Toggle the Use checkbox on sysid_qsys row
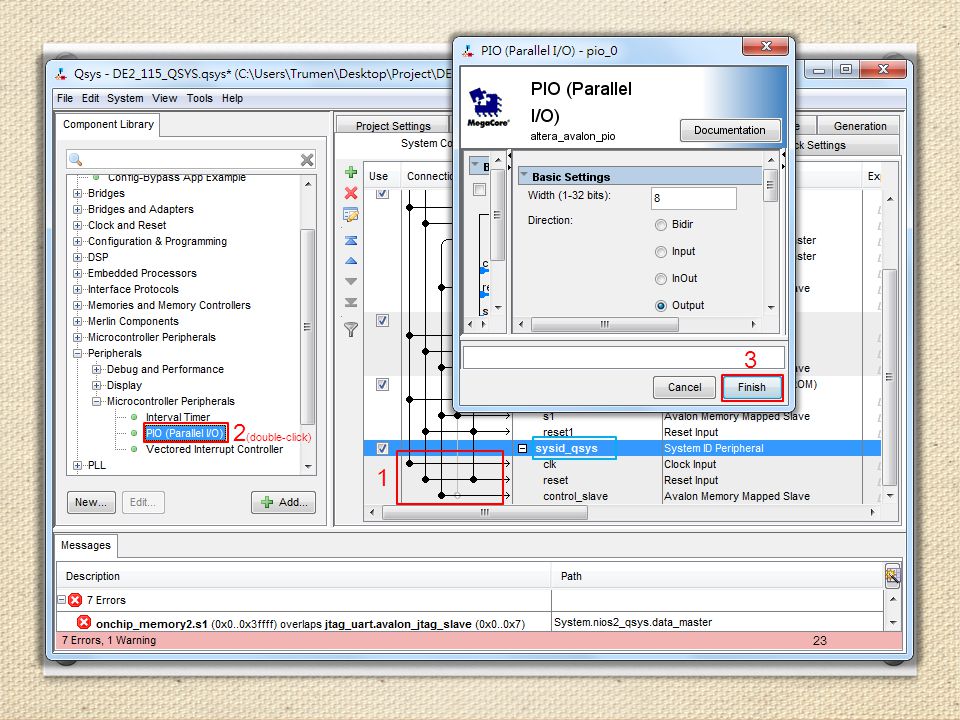The image size is (960, 720). [x=382, y=448]
